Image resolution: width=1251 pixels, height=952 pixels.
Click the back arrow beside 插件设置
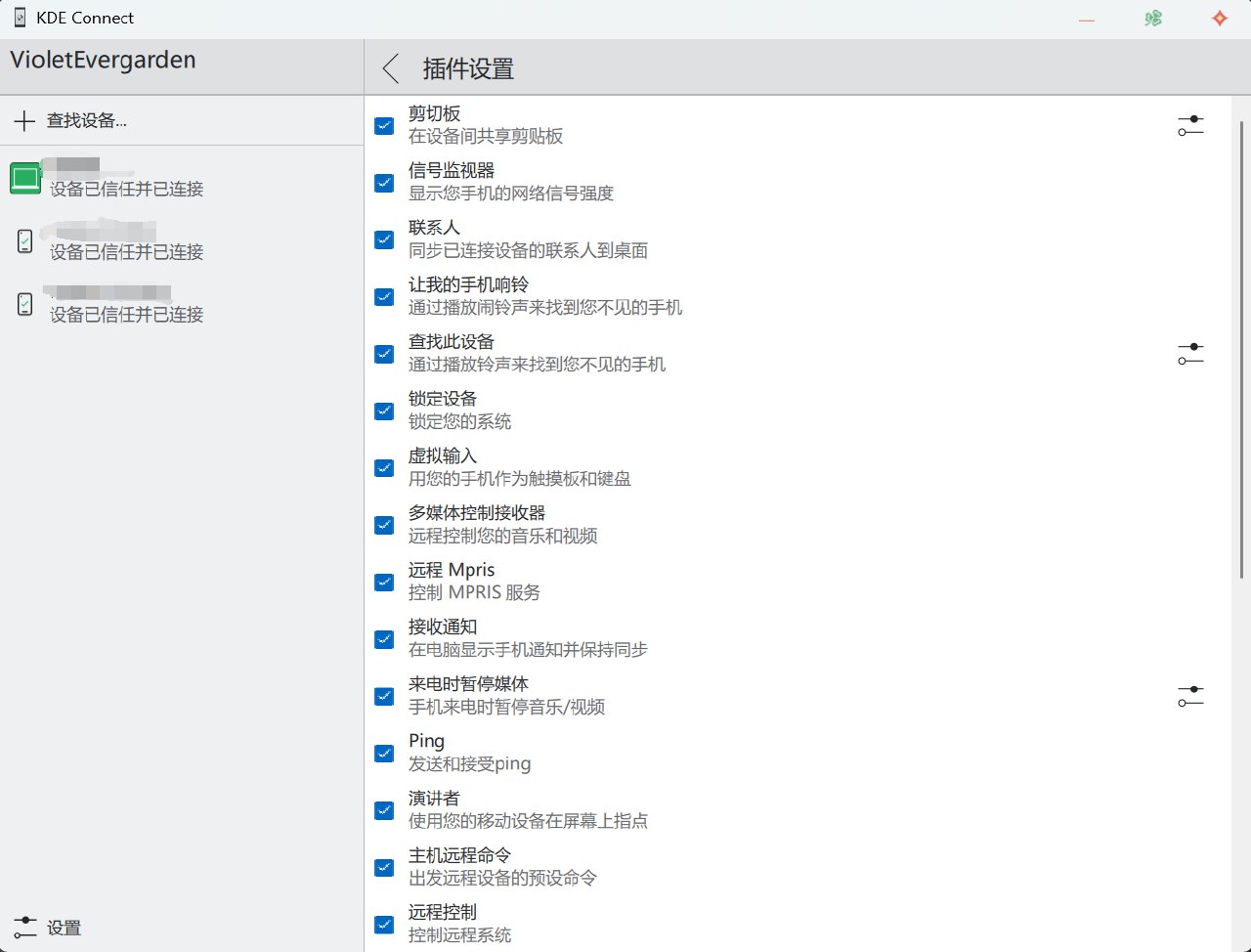(391, 68)
